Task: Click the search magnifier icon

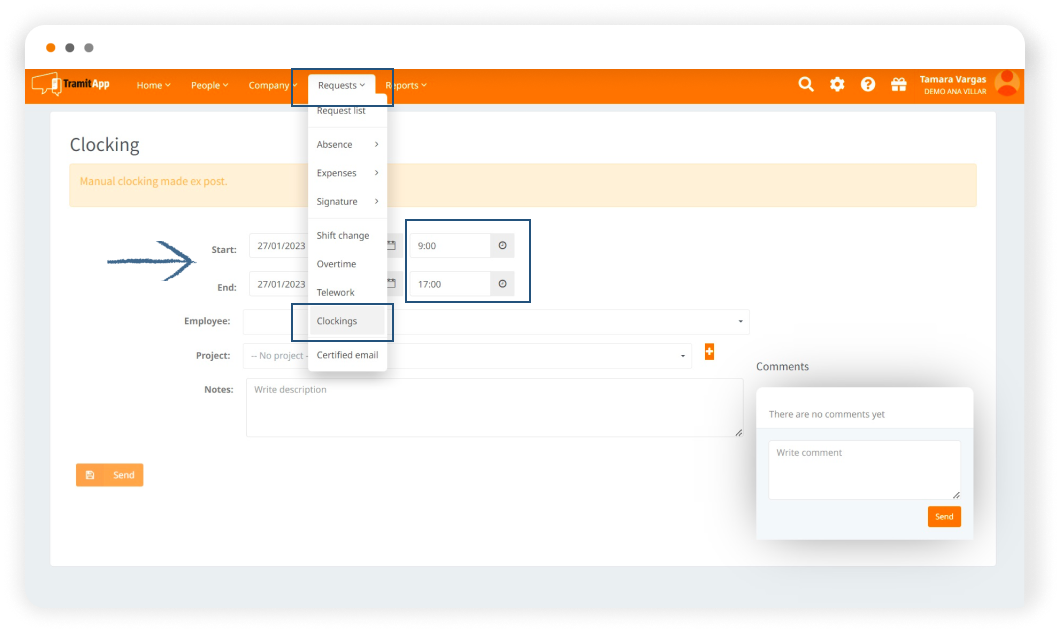Action: pyautogui.click(x=806, y=85)
